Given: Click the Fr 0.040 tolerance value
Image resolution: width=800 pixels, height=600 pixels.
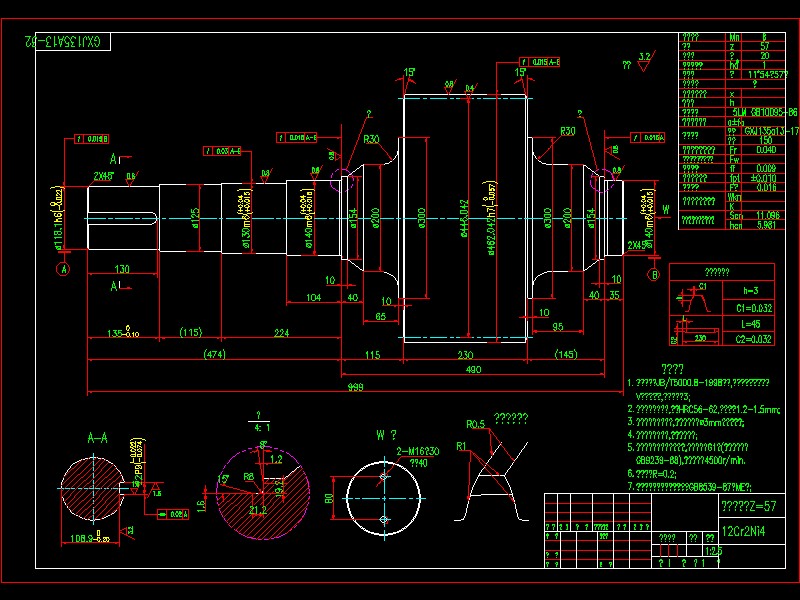Looking at the screenshot, I should point(766,149).
